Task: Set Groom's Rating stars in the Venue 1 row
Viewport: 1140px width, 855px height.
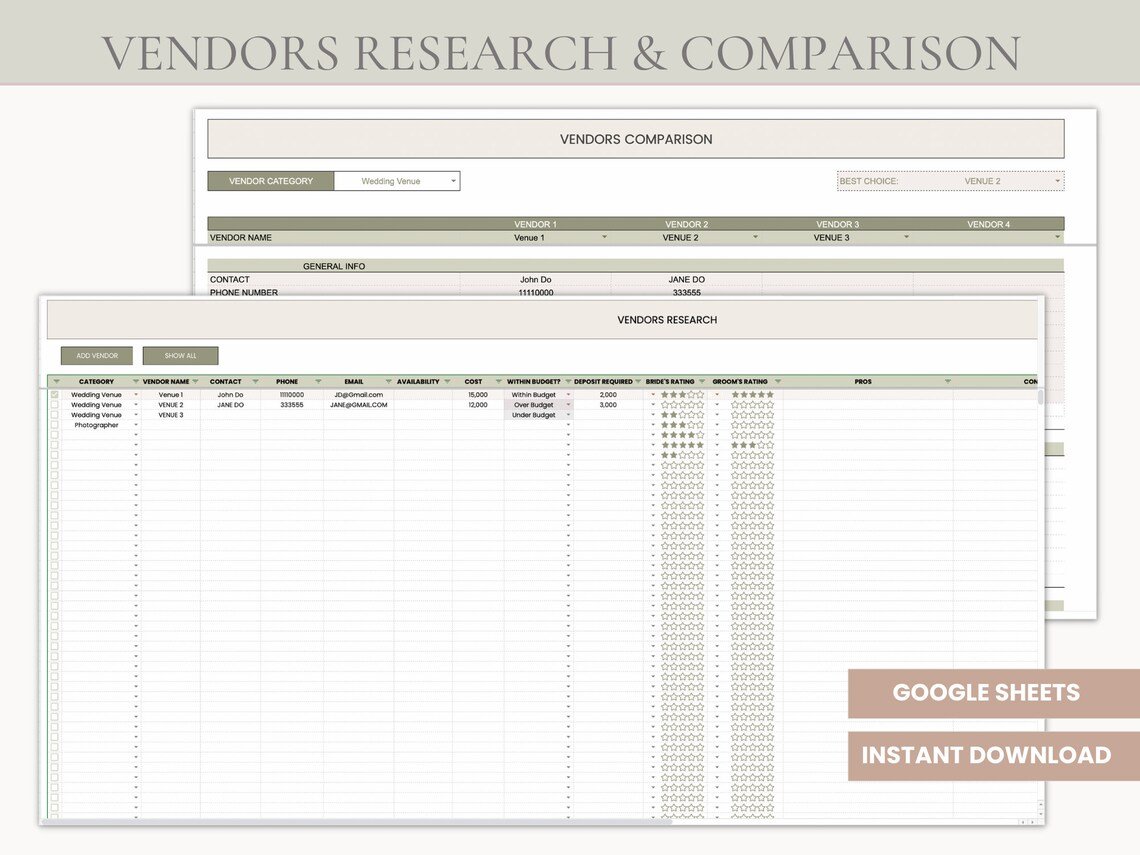Action: [752, 395]
